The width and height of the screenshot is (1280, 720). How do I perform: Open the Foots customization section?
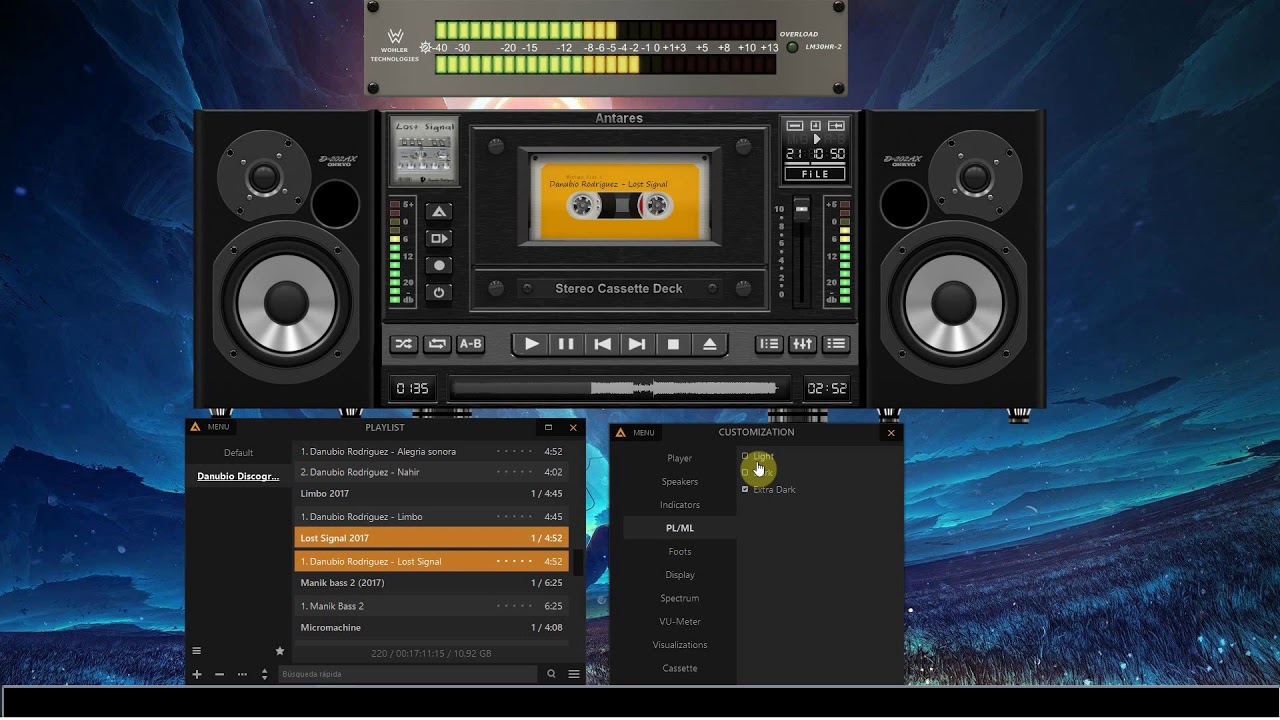point(680,551)
